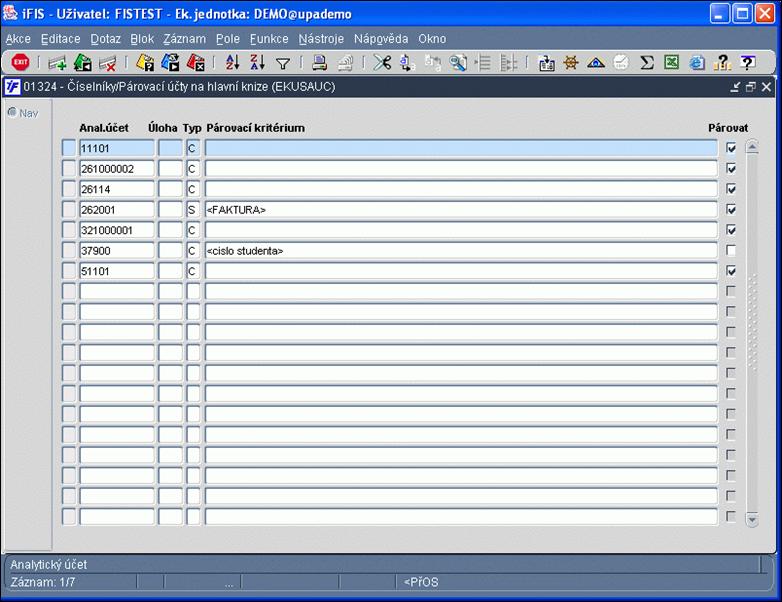
Task: Sort descending with Z-A icon
Action: click(x=257, y=62)
